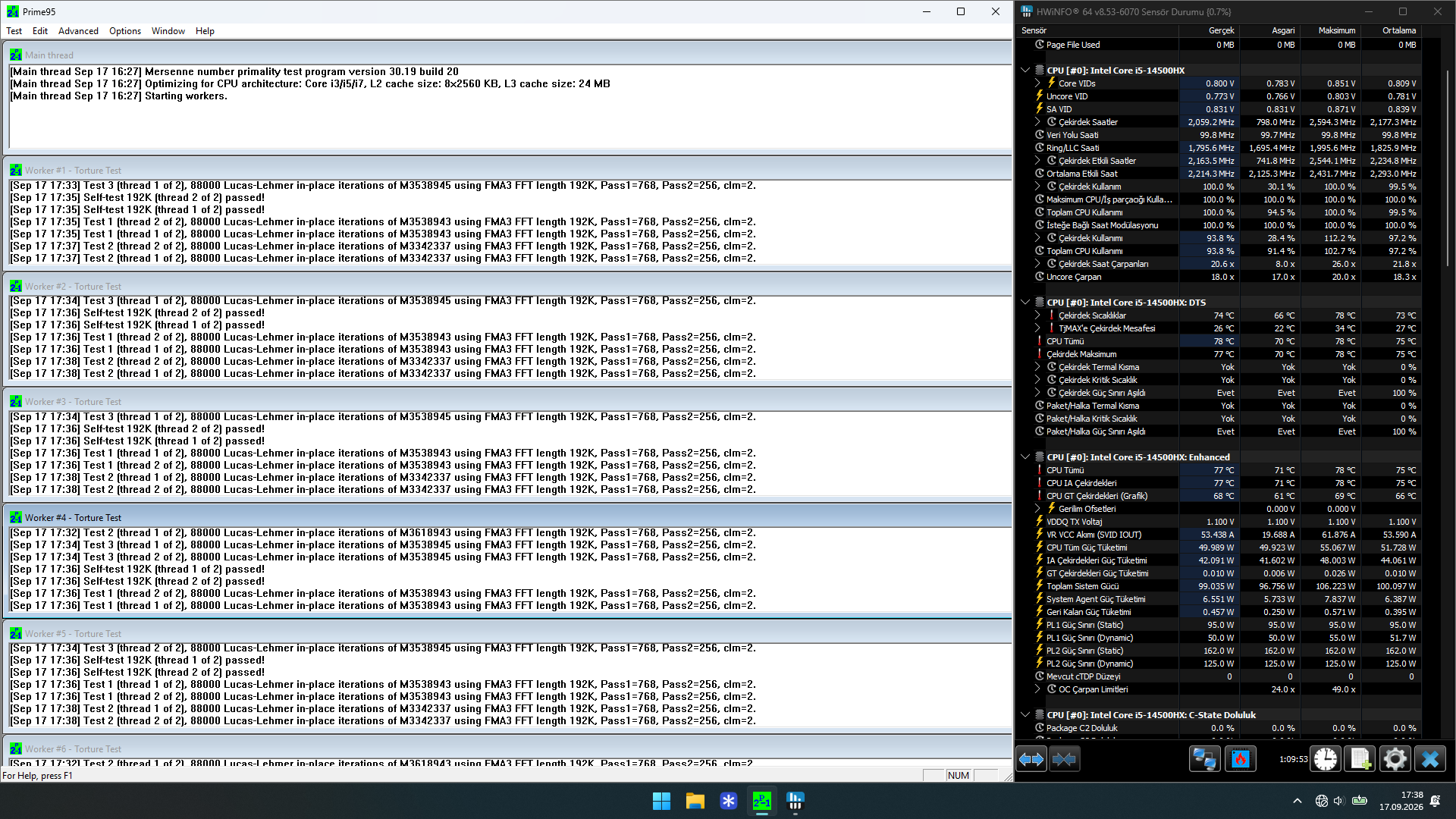Open the Test menu in Prime95
1456x819 pixels.
14,31
